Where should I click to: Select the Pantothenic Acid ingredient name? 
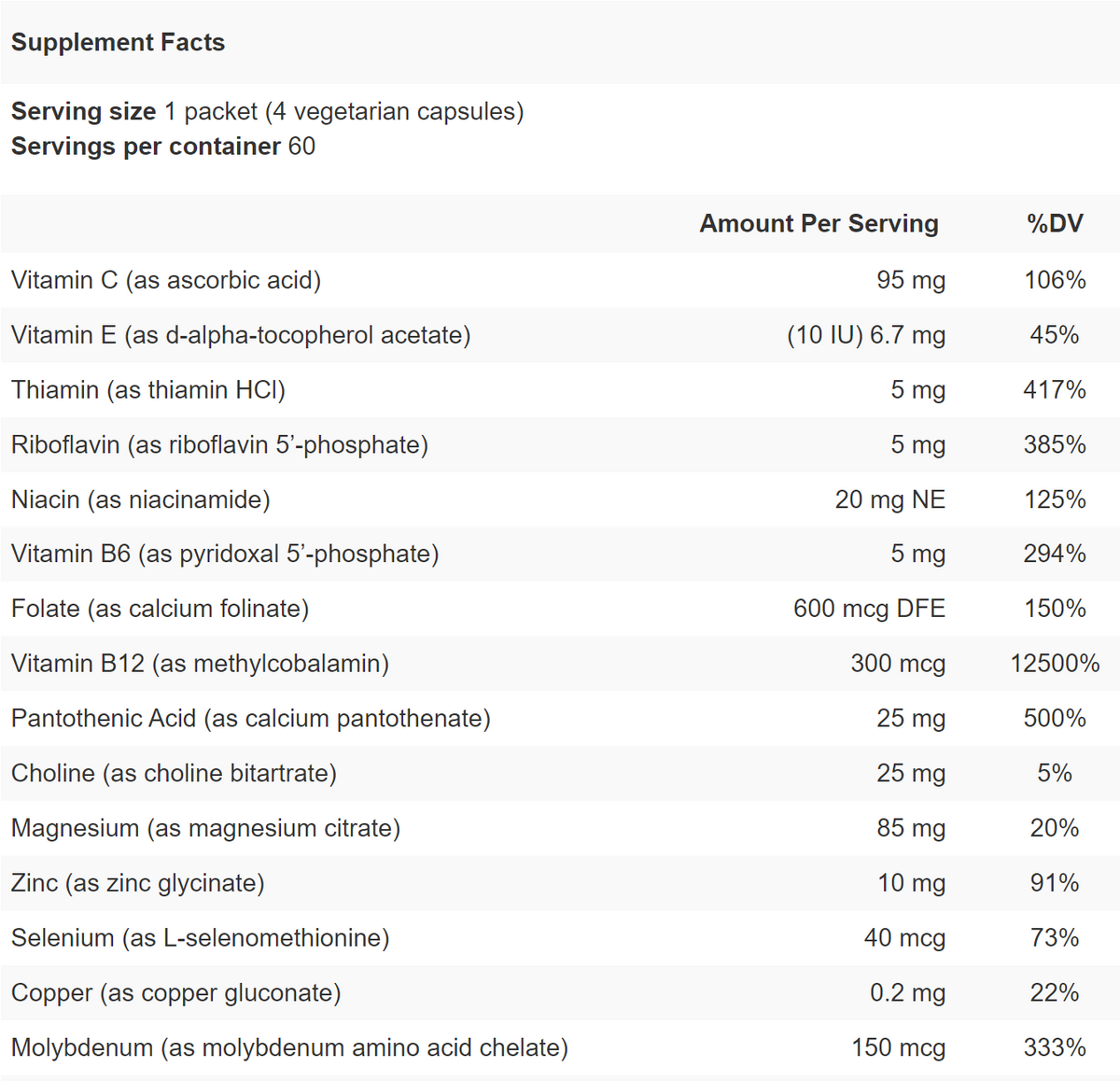click(251, 719)
